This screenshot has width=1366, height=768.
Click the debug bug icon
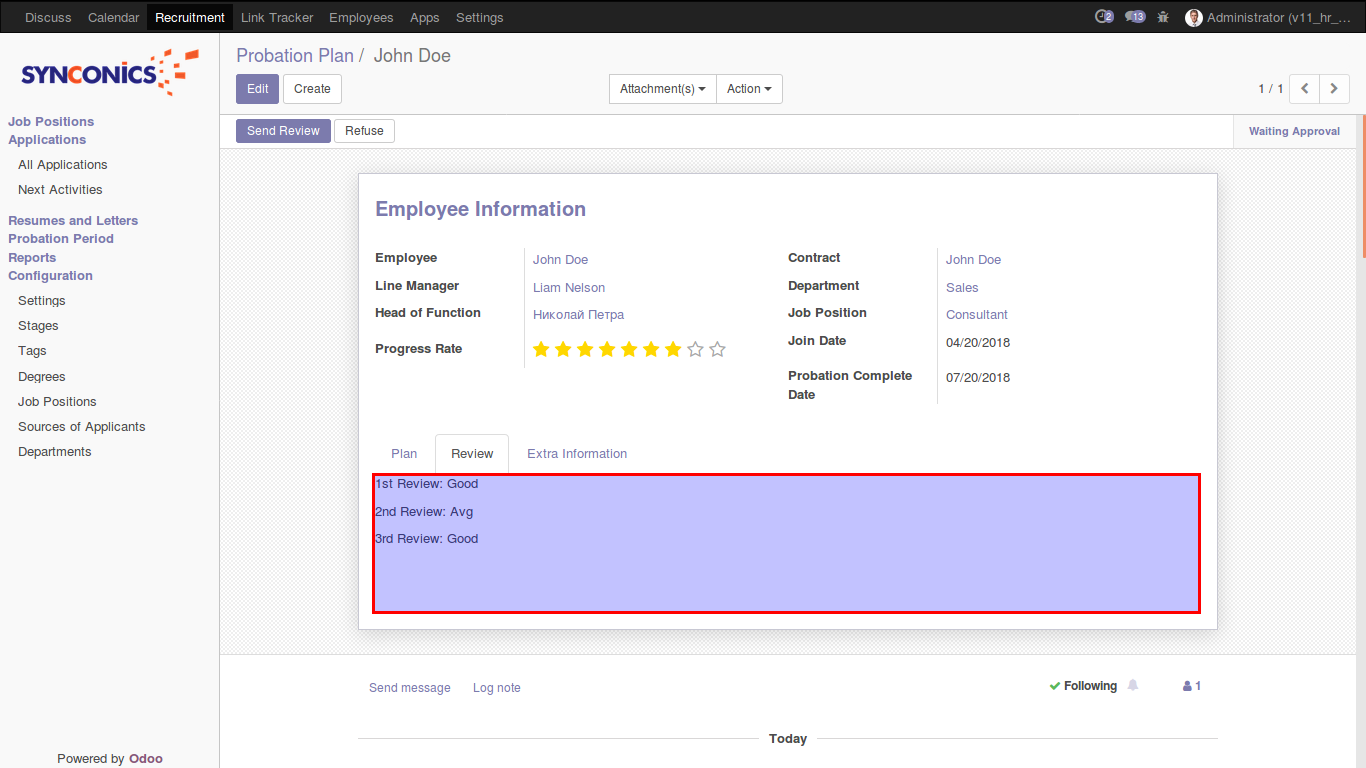tap(1163, 17)
